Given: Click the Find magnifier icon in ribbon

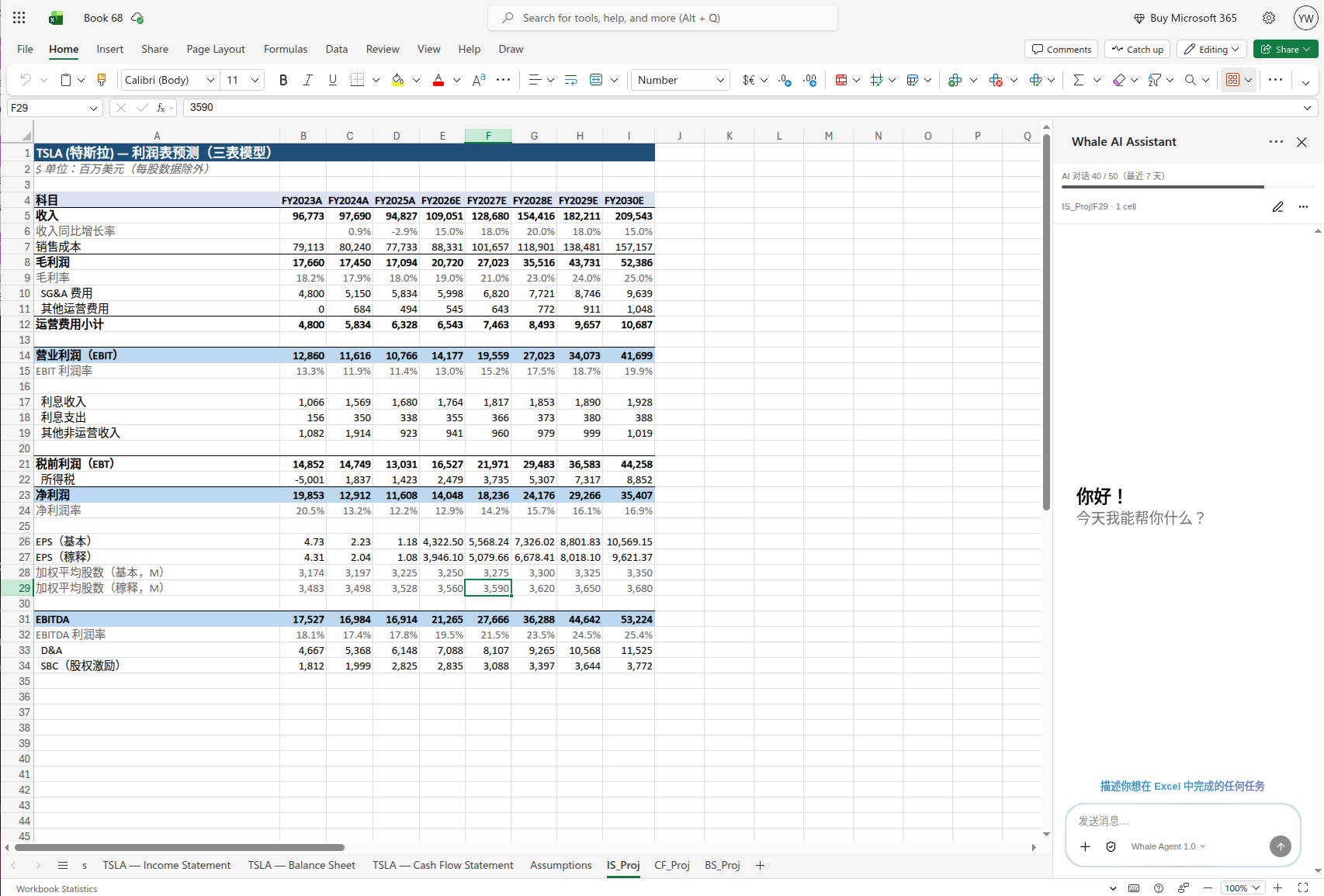Looking at the screenshot, I should [x=1190, y=80].
